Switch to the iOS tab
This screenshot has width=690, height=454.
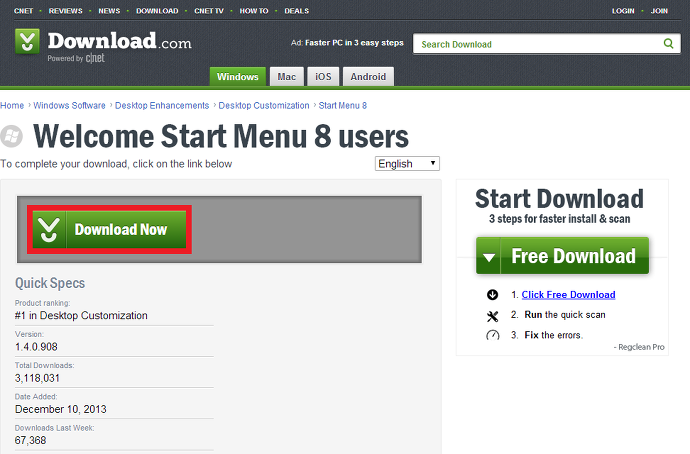pos(323,77)
